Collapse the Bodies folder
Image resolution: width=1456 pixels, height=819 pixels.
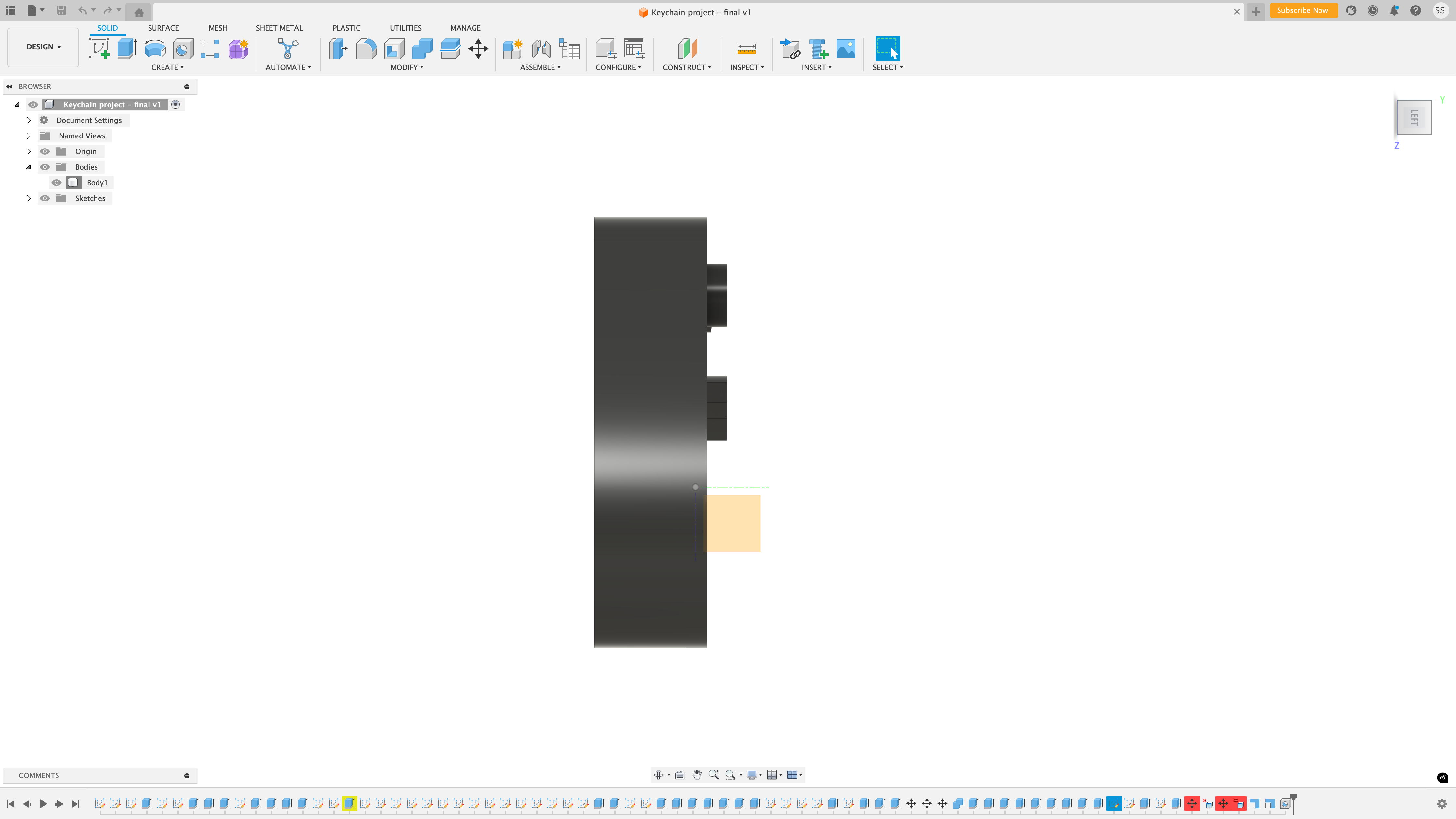click(x=28, y=167)
